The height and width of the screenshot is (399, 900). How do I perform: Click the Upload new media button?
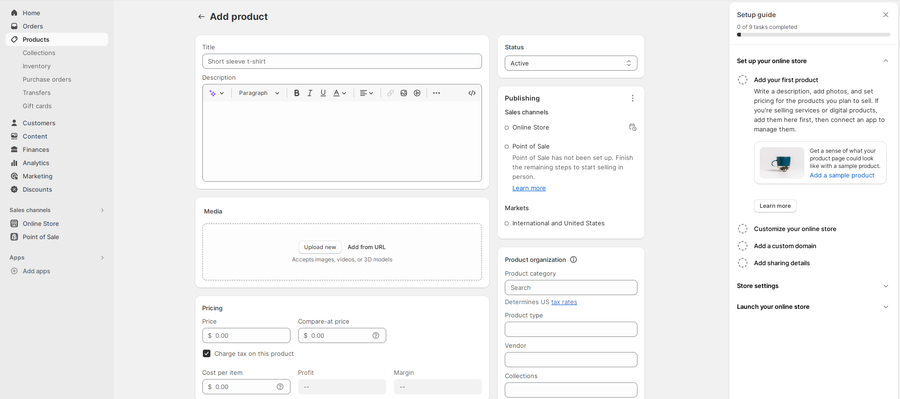(320, 247)
